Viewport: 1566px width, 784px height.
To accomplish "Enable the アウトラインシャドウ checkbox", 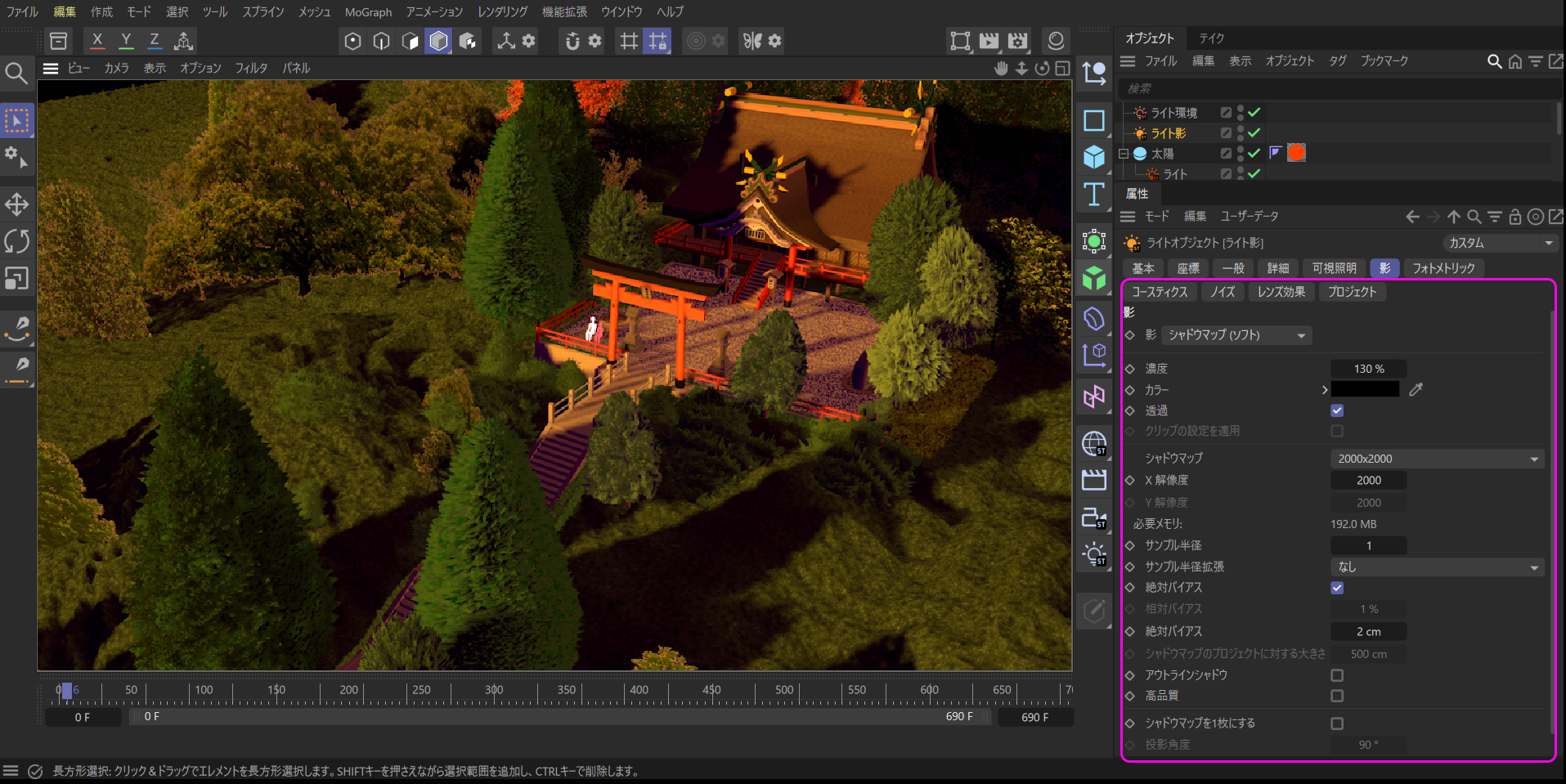I will point(1337,675).
